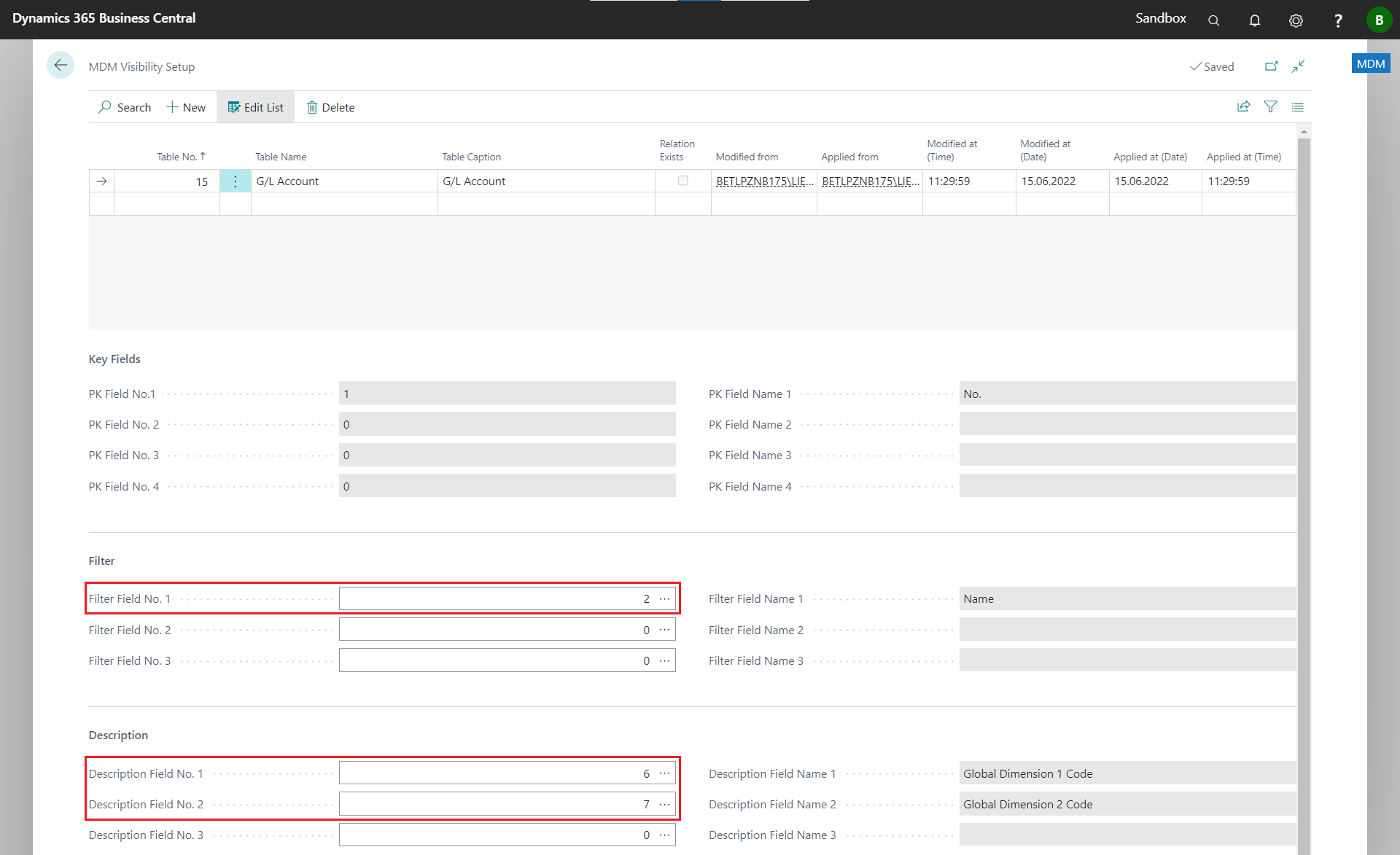Collapse the Key Fields section heading

[x=114, y=359]
